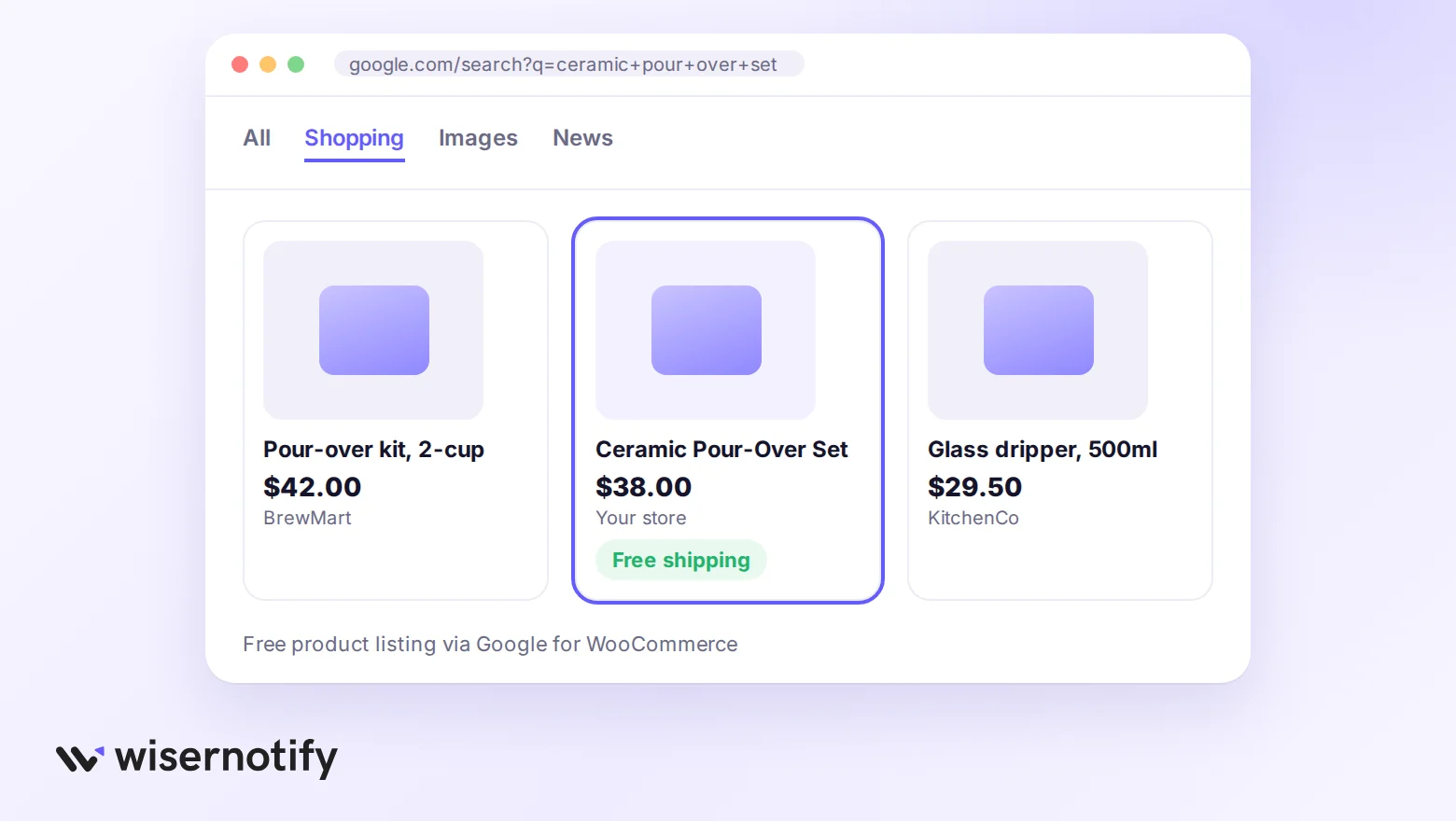Switch to the All tab
The image size is (1456, 821).
(x=257, y=138)
